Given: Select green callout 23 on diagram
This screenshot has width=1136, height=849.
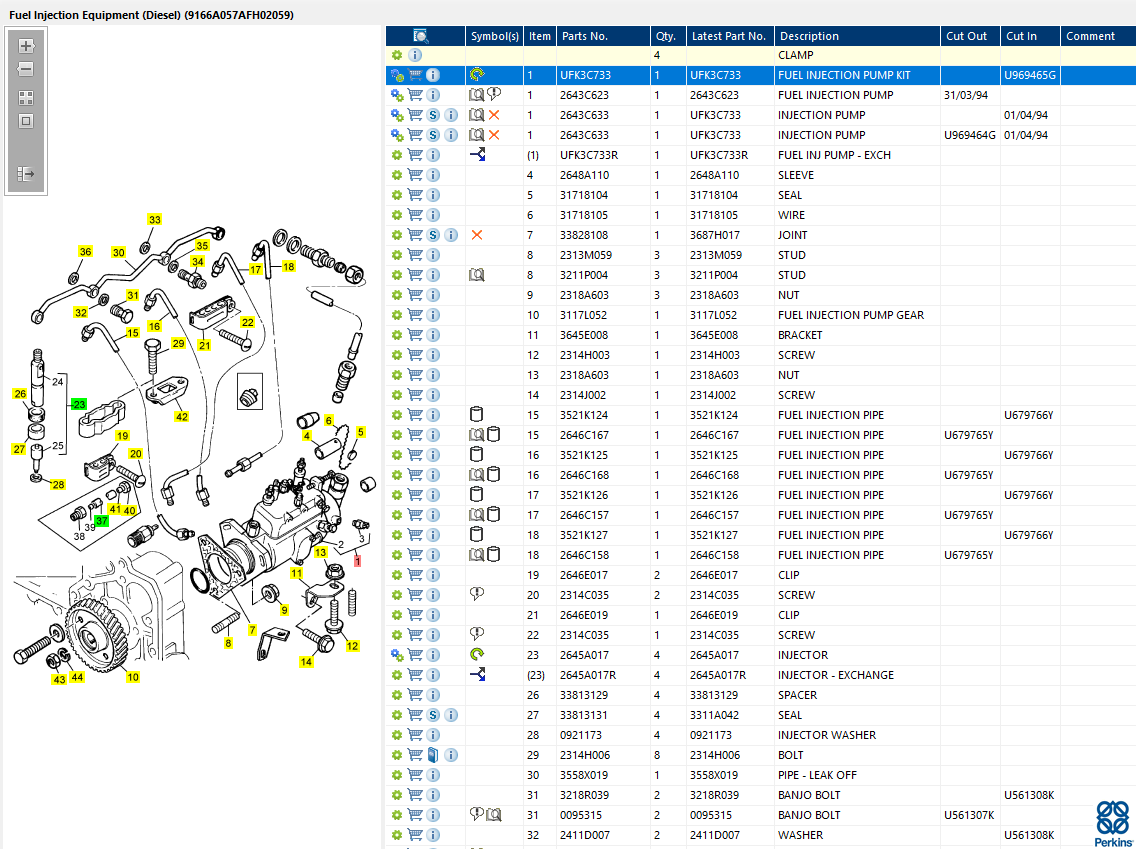Looking at the screenshot, I should pos(78,404).
